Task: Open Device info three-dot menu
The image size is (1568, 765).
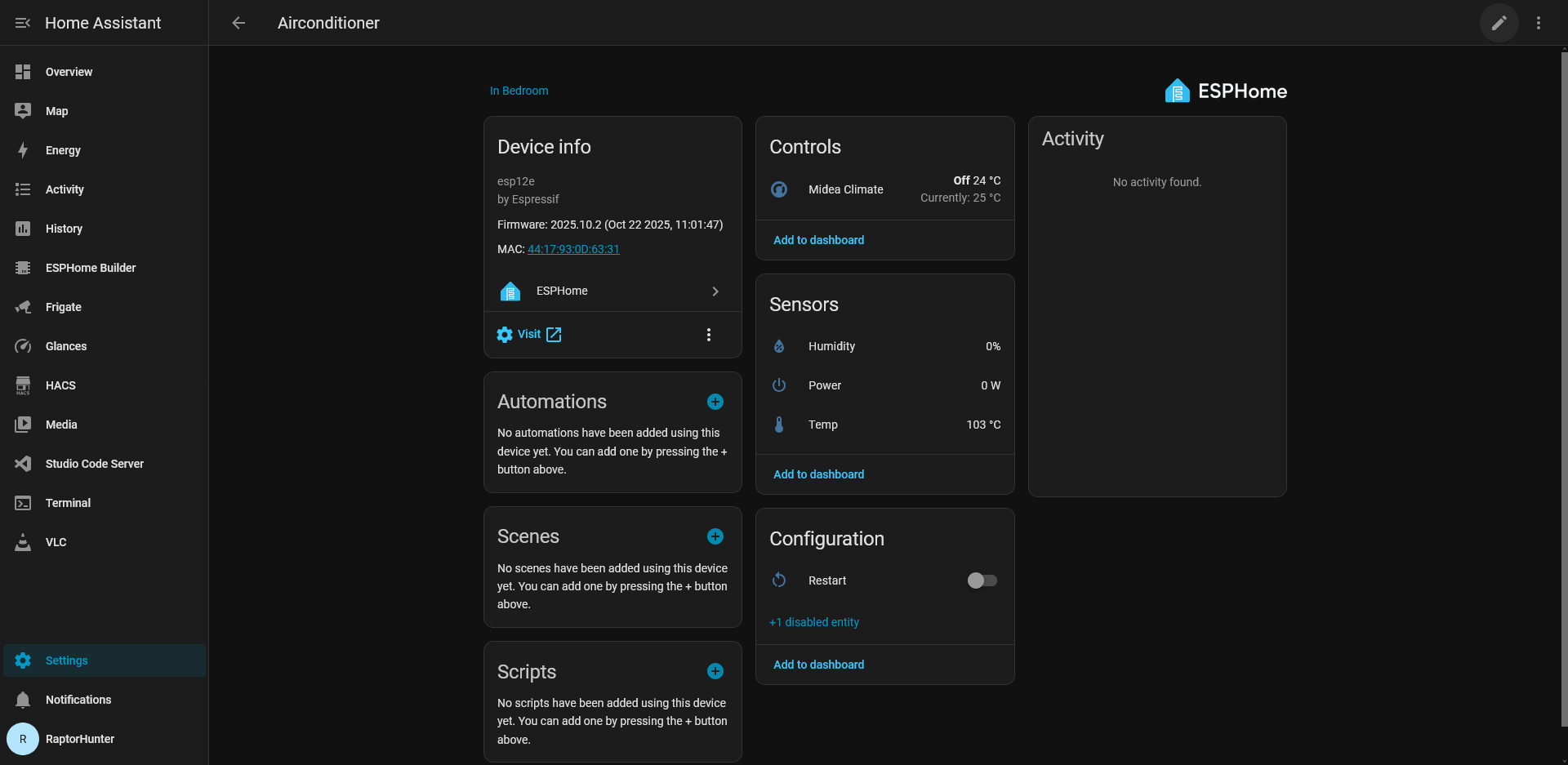Action: (x=708, y=335)
